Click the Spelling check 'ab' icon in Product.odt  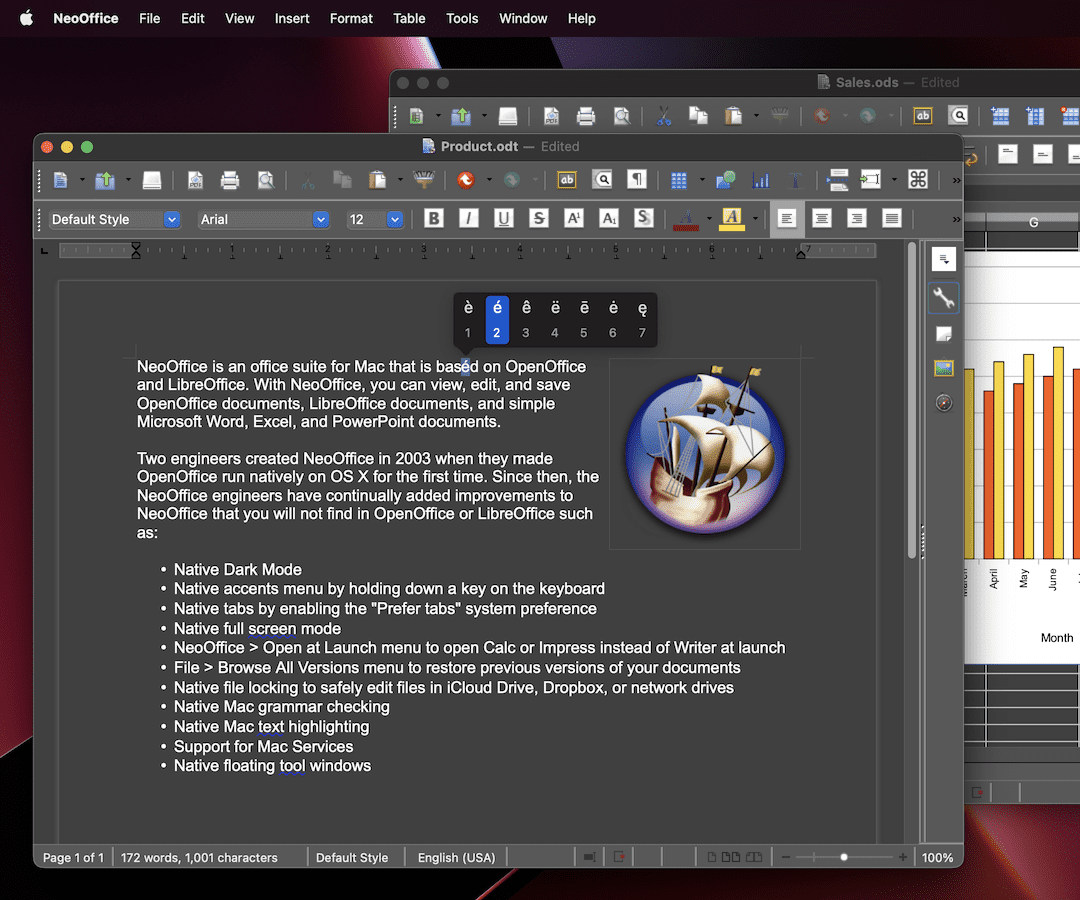click(567, 180)
